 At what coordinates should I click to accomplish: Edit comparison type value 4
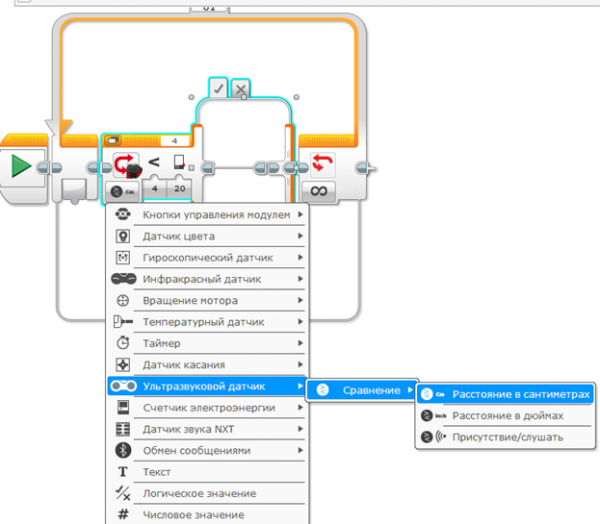coord(155,188)
